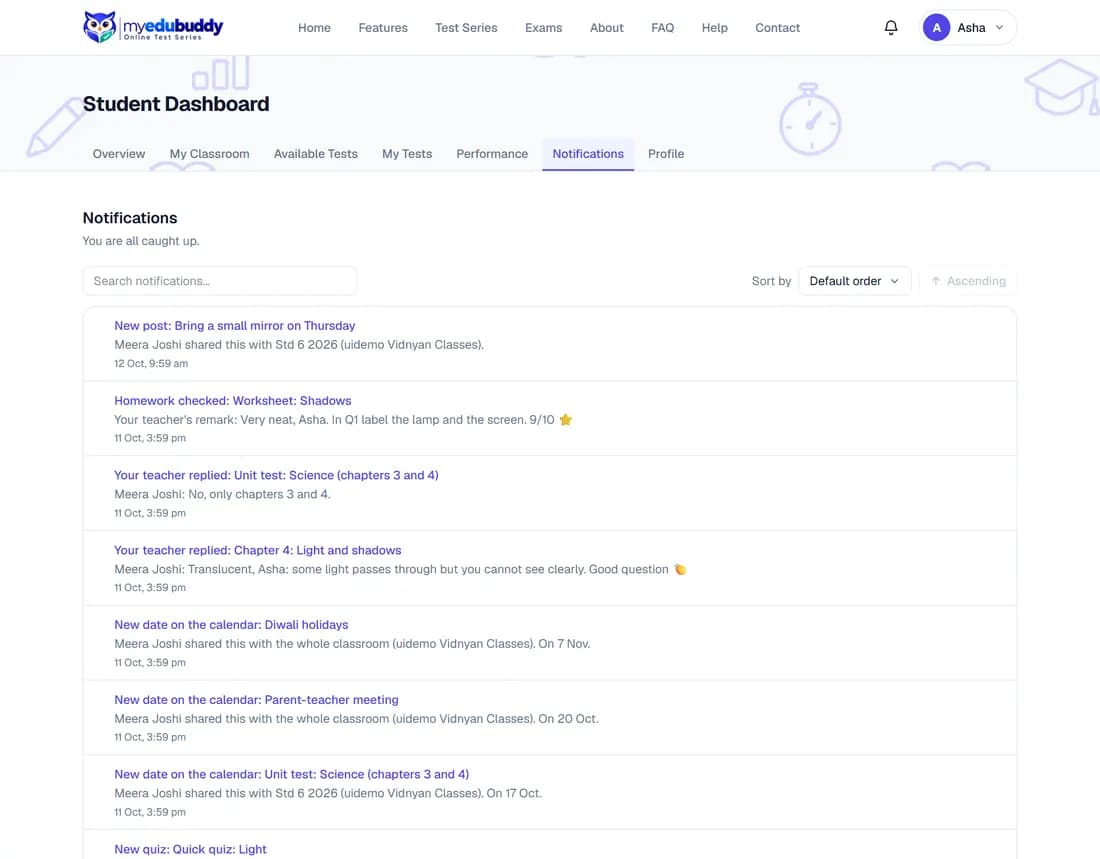Screen dimensions: 1100x859
Task: Click 'You are all caught up.' text
Action: point(141,241)
